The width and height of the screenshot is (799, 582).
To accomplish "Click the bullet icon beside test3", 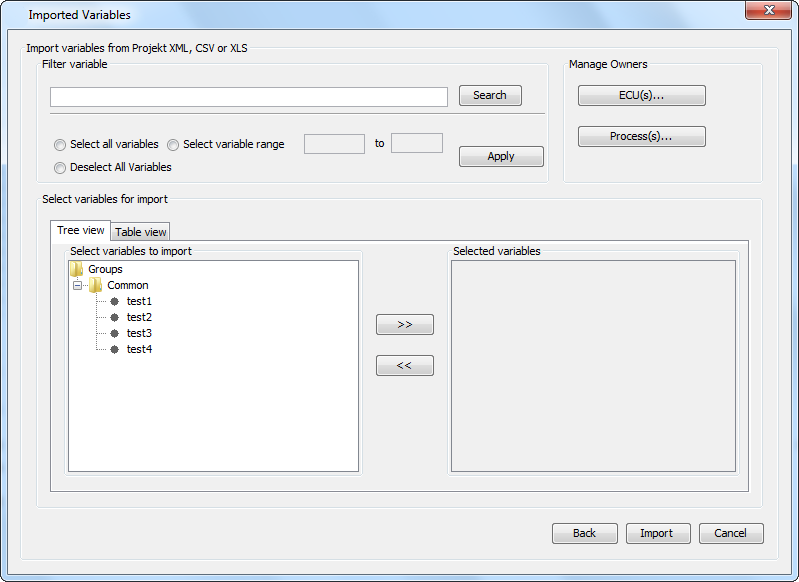I will (115, 333).
